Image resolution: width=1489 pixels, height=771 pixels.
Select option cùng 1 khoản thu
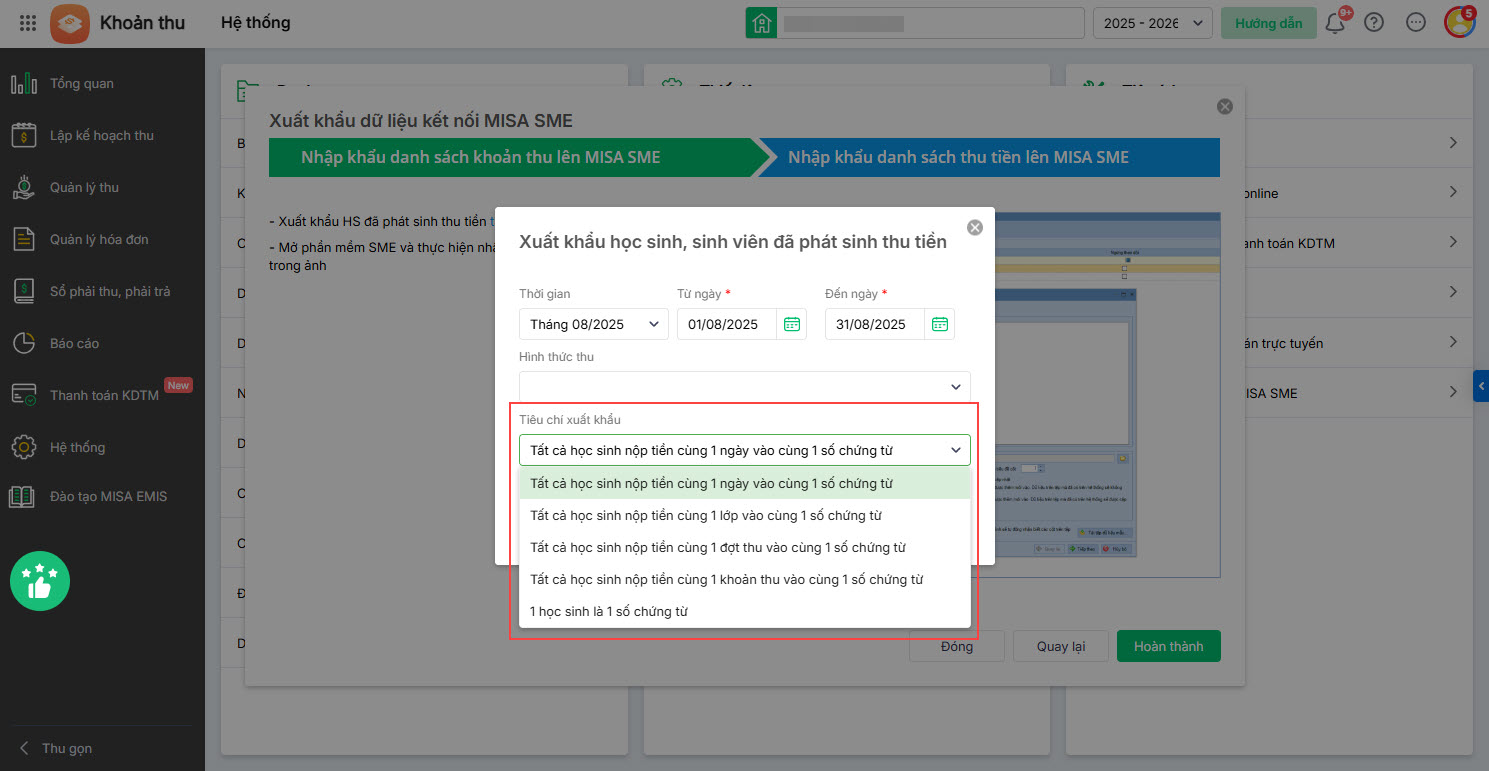(745, 580)
